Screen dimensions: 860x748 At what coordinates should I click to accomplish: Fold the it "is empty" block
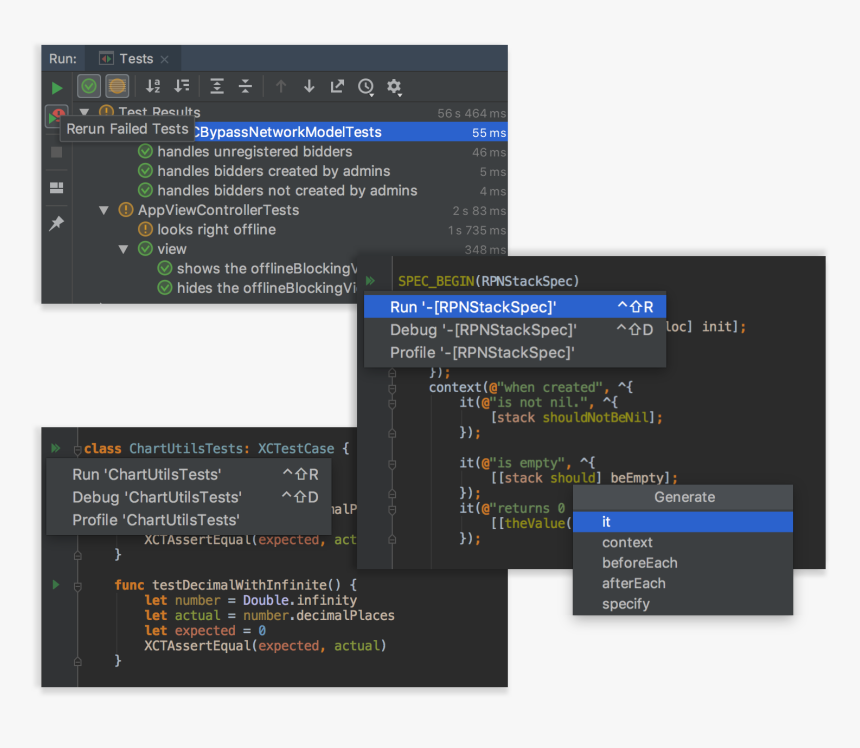click(392, 464)
